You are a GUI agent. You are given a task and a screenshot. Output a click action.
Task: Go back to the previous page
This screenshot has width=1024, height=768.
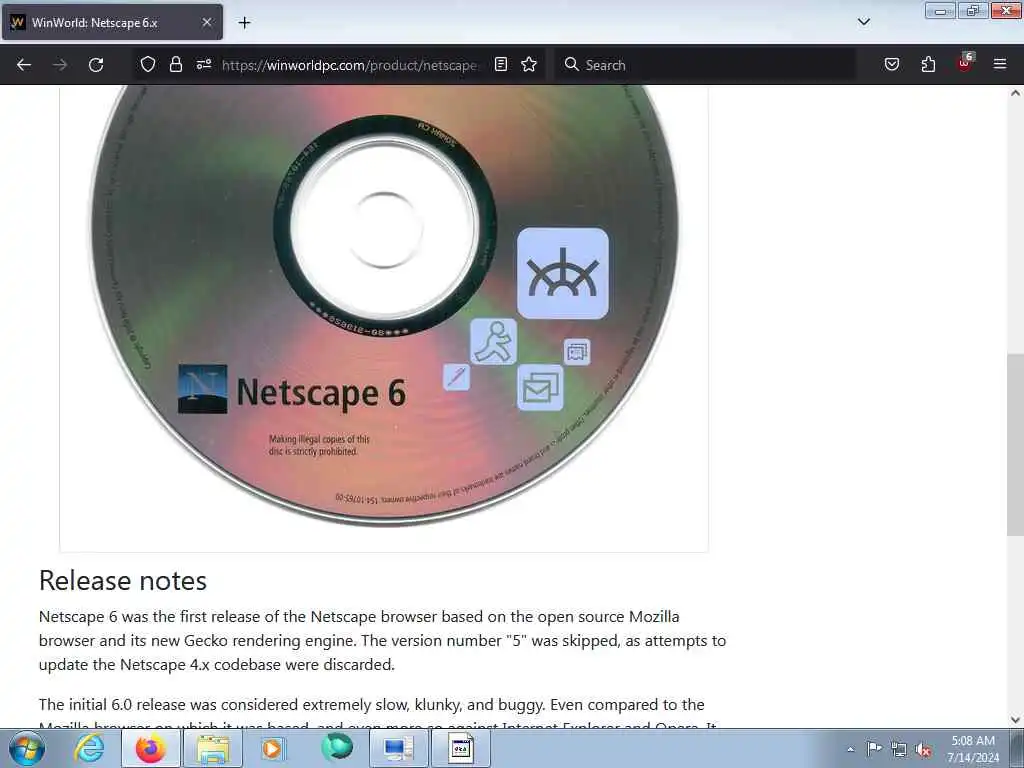point(24,65)
